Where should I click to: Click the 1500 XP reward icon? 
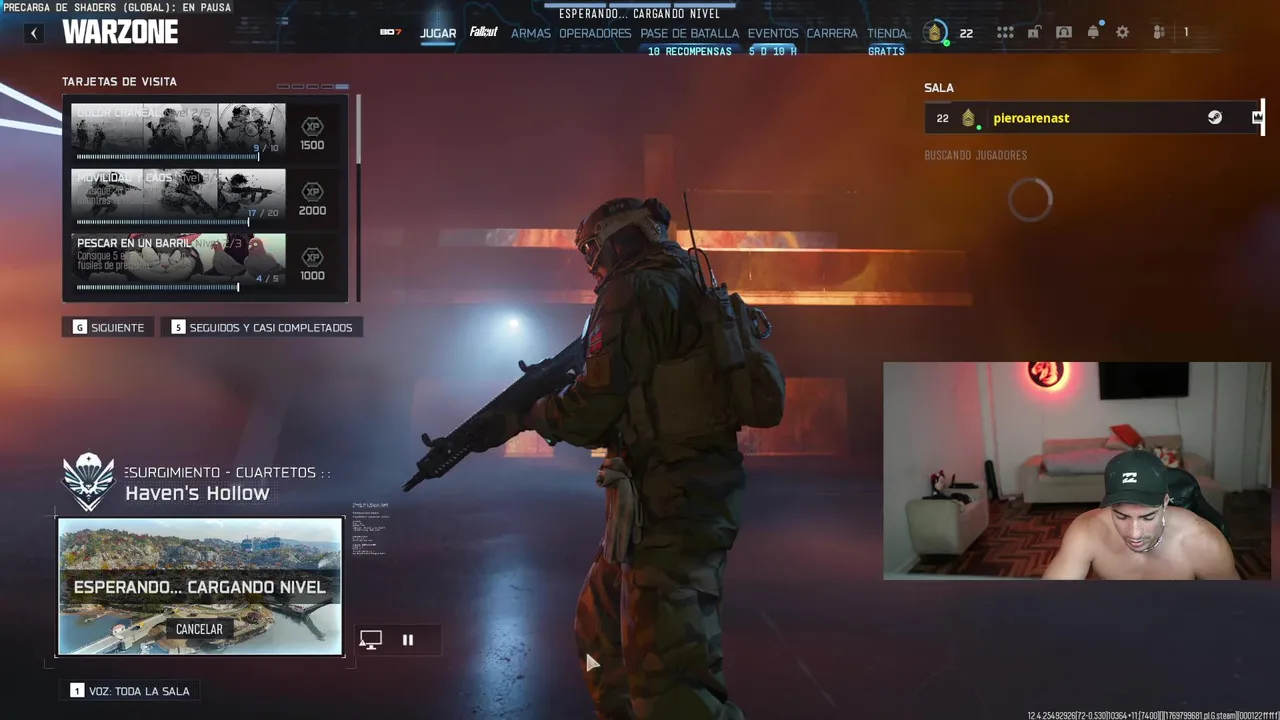[312, 127]
